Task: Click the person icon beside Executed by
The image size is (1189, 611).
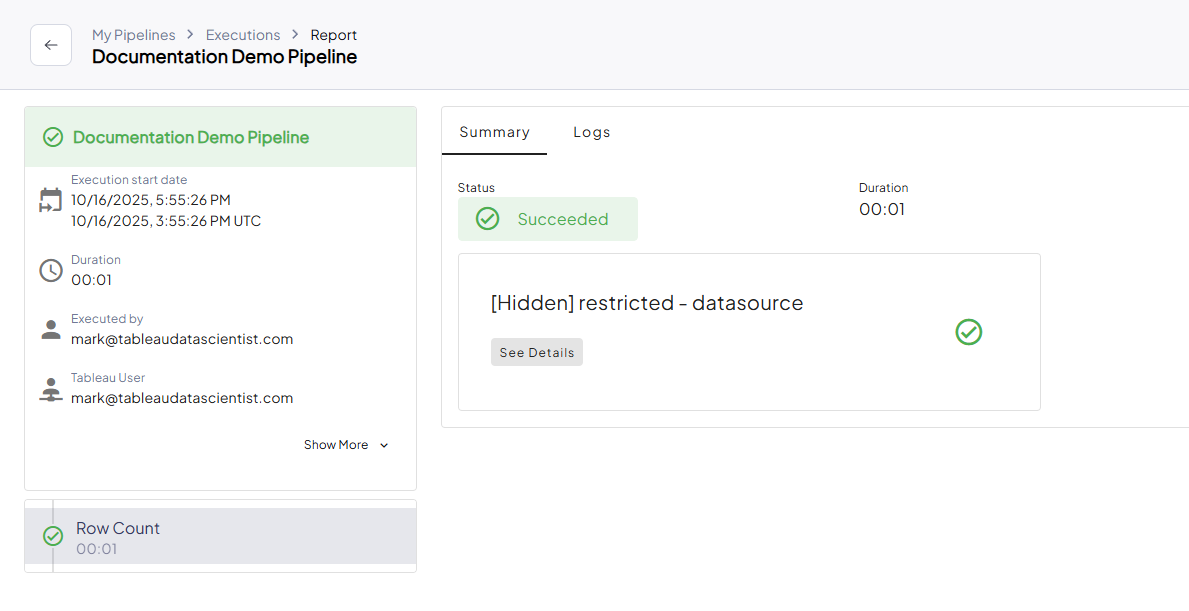Action: tap(51, 330)
